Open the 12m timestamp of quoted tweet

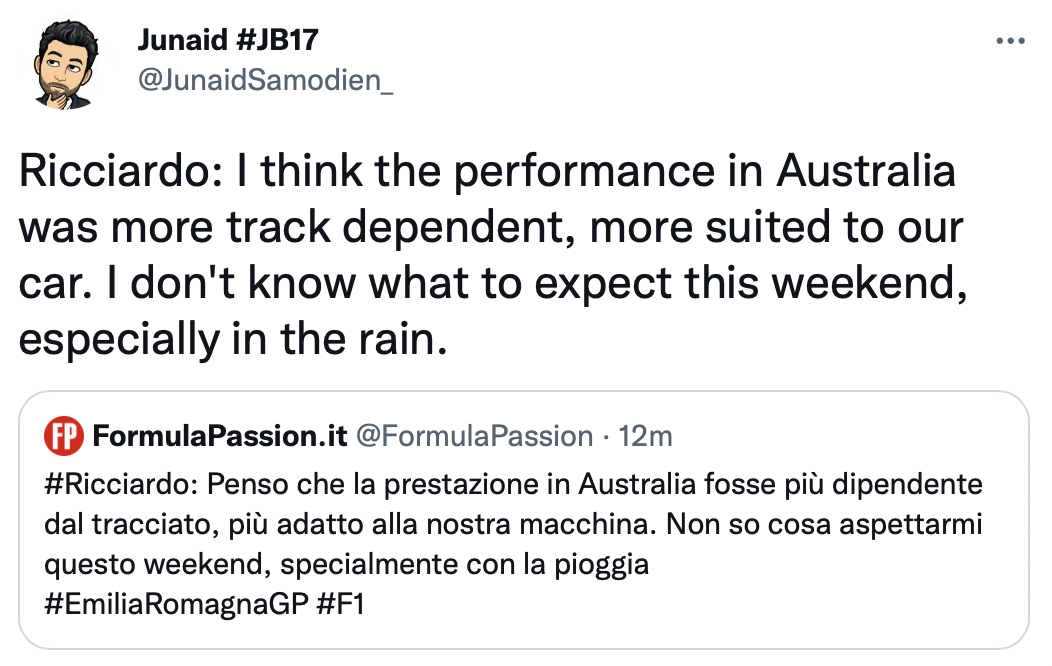[x=646, y=436]
